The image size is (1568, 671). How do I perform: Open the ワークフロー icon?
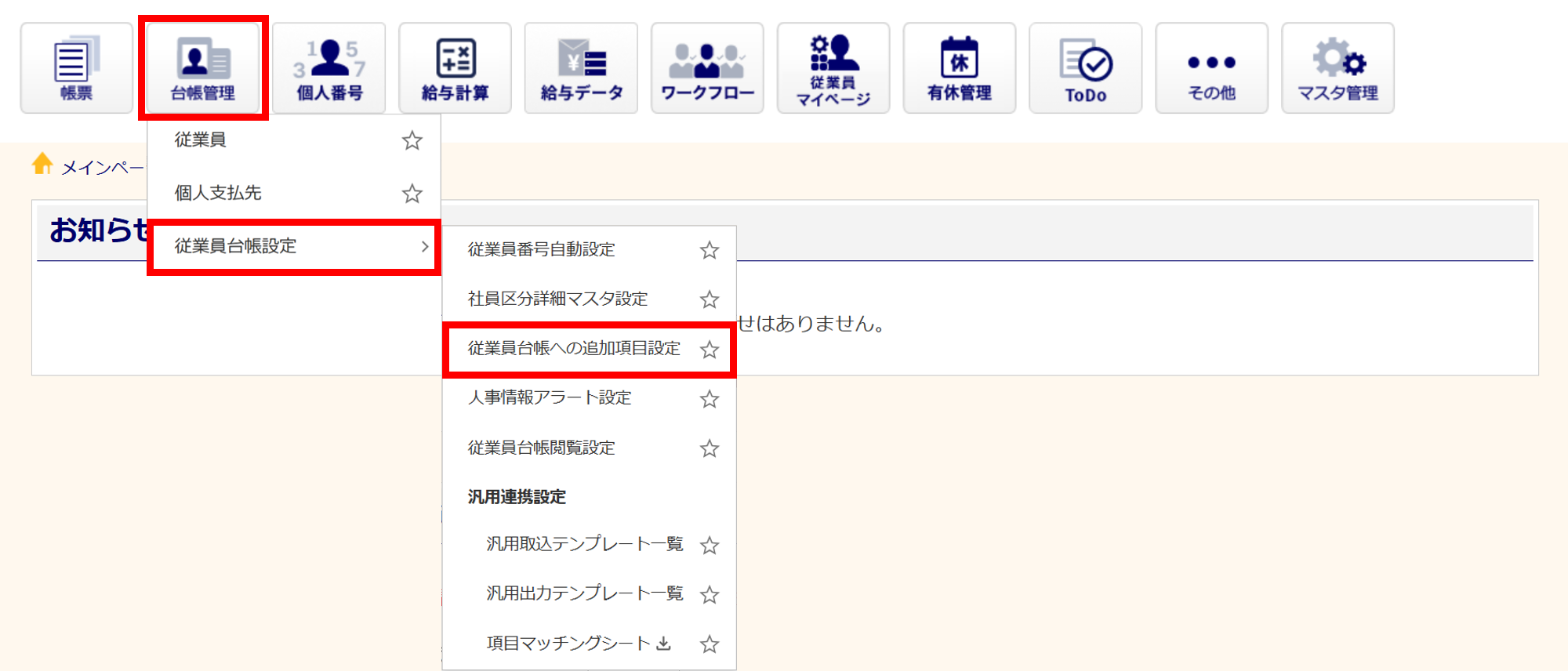coord(707,68)
